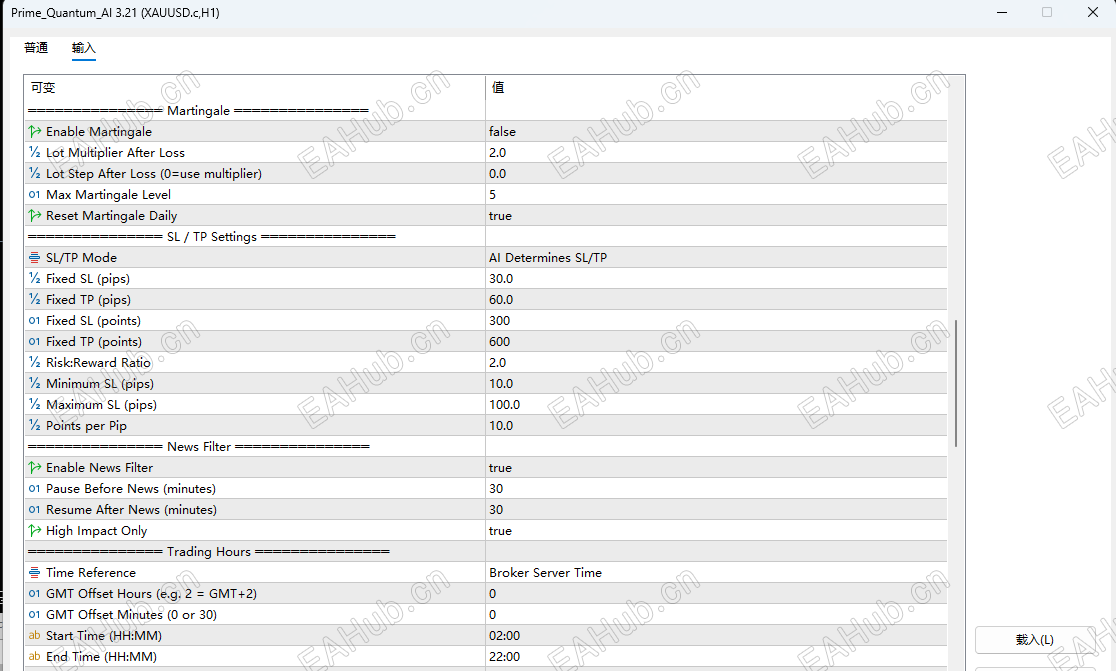The image size is (1116, 671).
Task: Click the 载入(L) load button
Action: pyautogui.click(x=1034, y=640)
